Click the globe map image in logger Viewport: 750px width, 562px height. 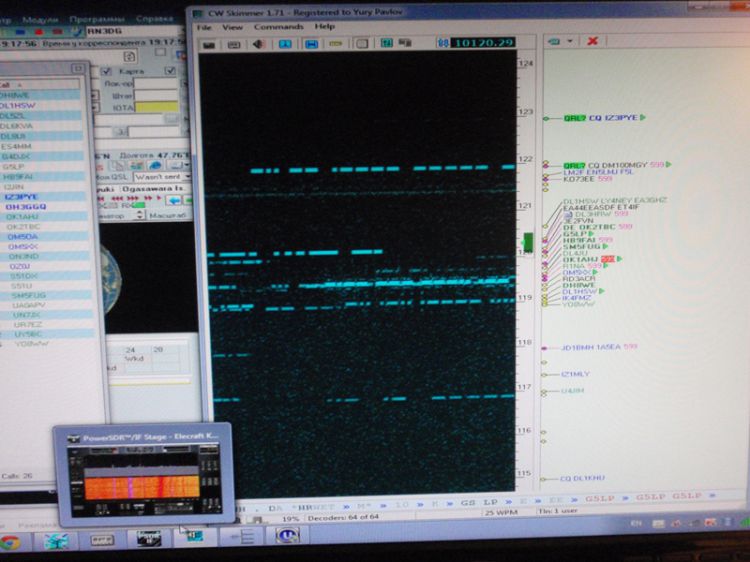[x=111, y=279]
